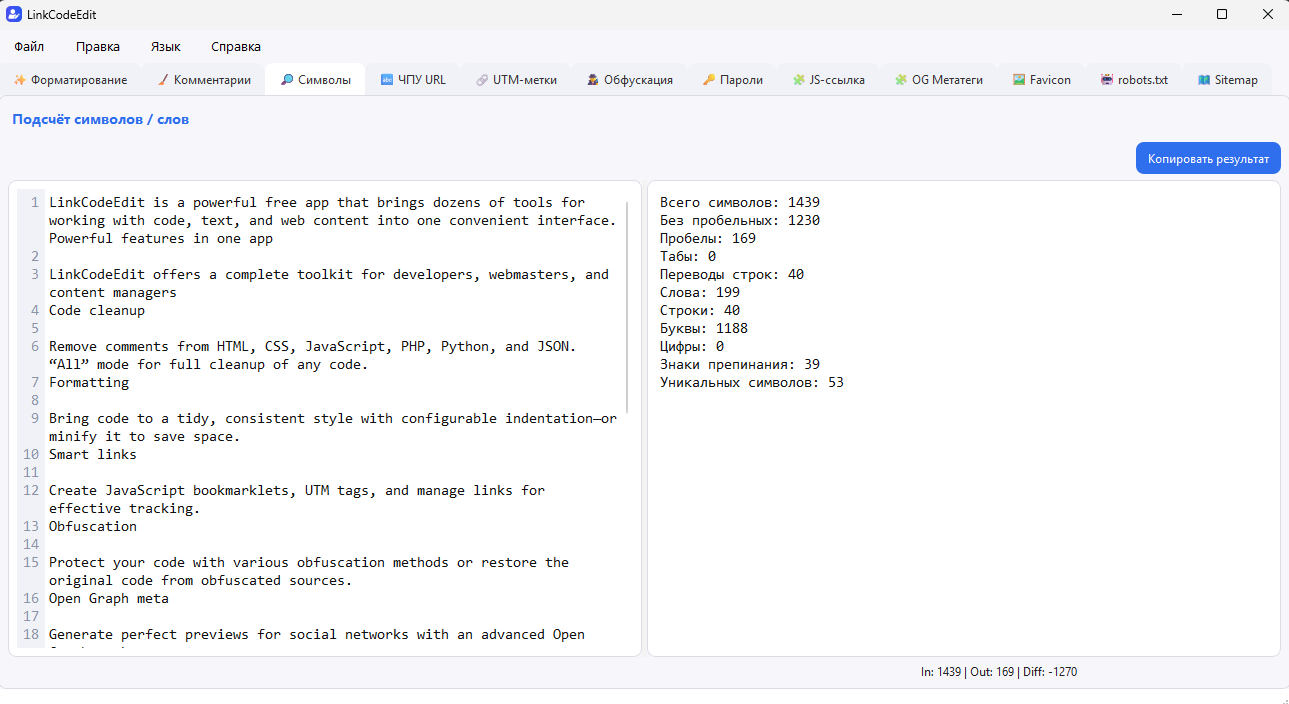The width and height of the screenshot is (1289, 704).
Task: Click line number 18 in the editor gutter
Action: point(30,634)
